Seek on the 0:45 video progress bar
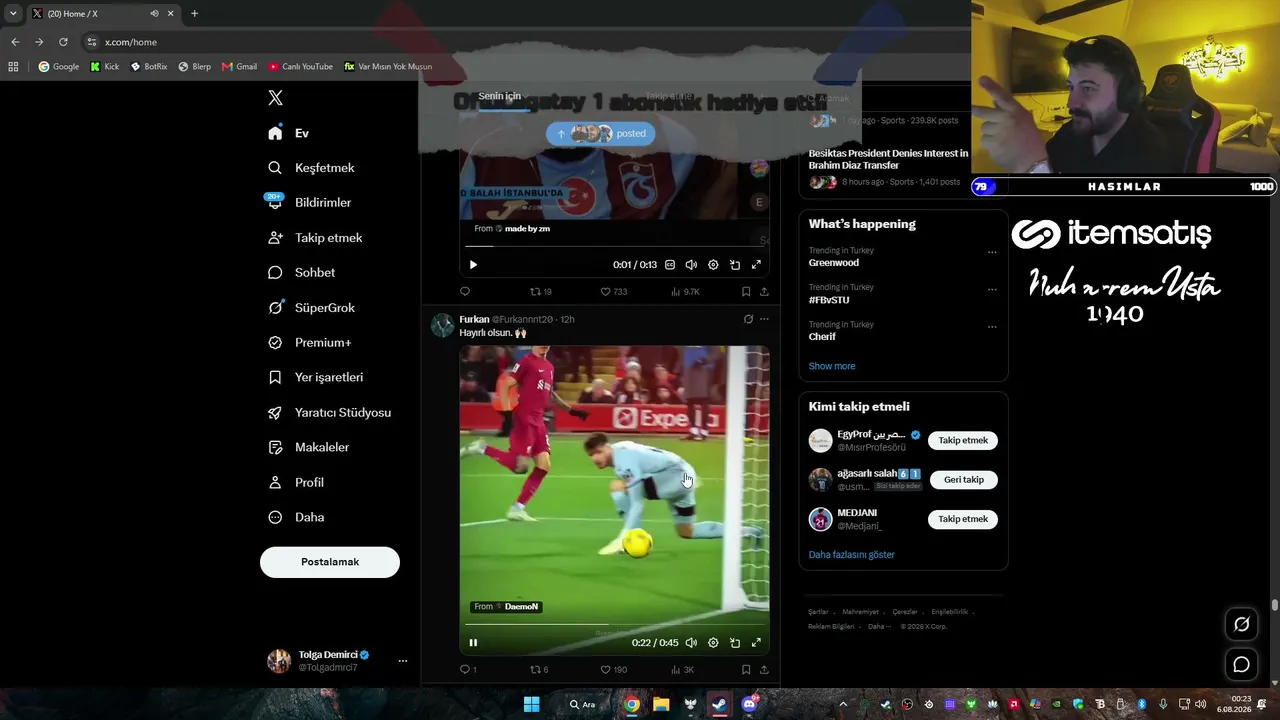The height and width of the screenshot is (720, 1280). (x=614, y=624)
